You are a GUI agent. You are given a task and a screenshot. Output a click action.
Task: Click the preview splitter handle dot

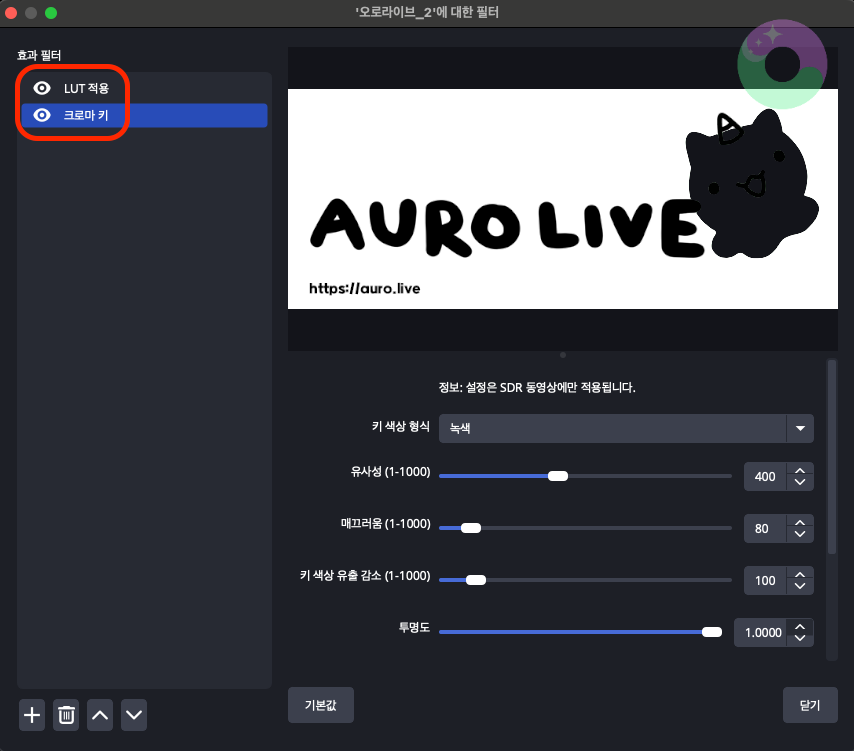pos(563,355)
